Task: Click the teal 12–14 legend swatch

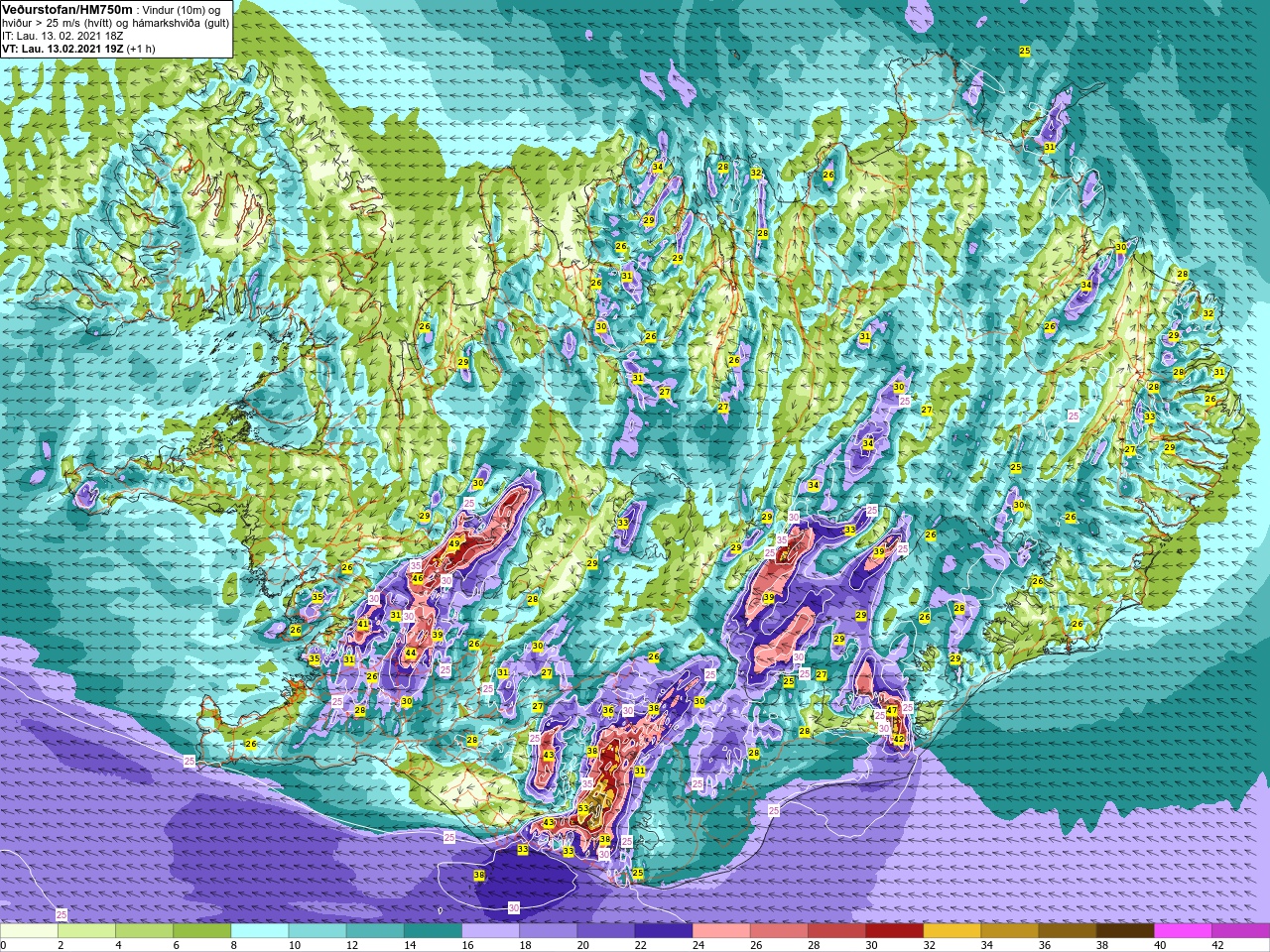Action: coord(375,931)
